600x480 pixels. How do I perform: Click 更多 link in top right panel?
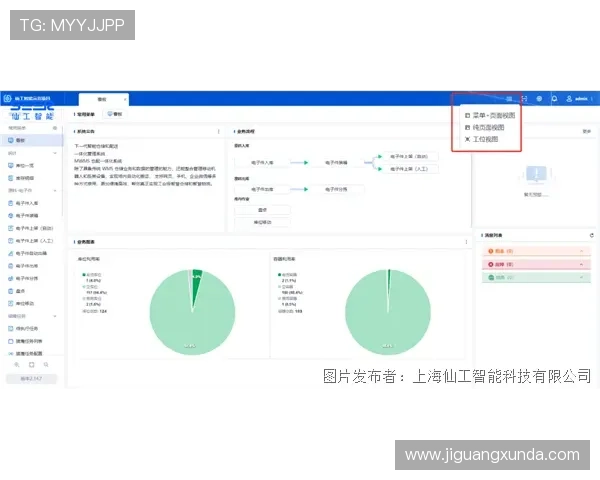click(586, 131)
